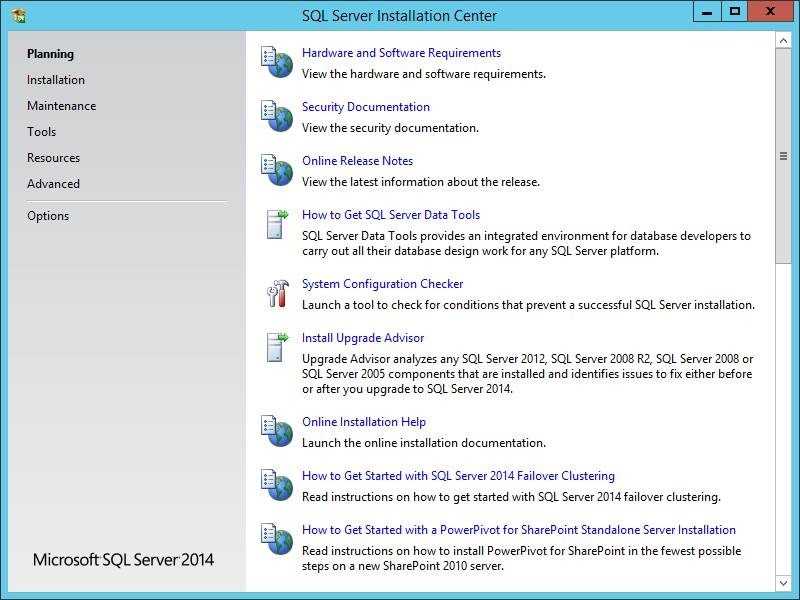Click the description about failover clustering instructions
Viewport: 800px width, 600px height.
[x=511, y=497]
